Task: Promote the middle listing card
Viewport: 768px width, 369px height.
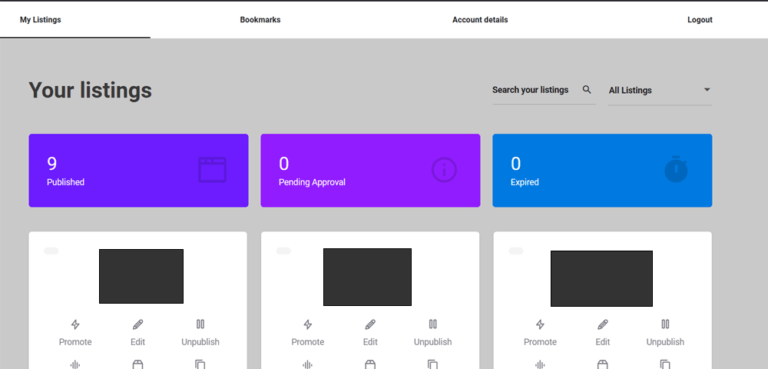Action: tap(308, 332)
